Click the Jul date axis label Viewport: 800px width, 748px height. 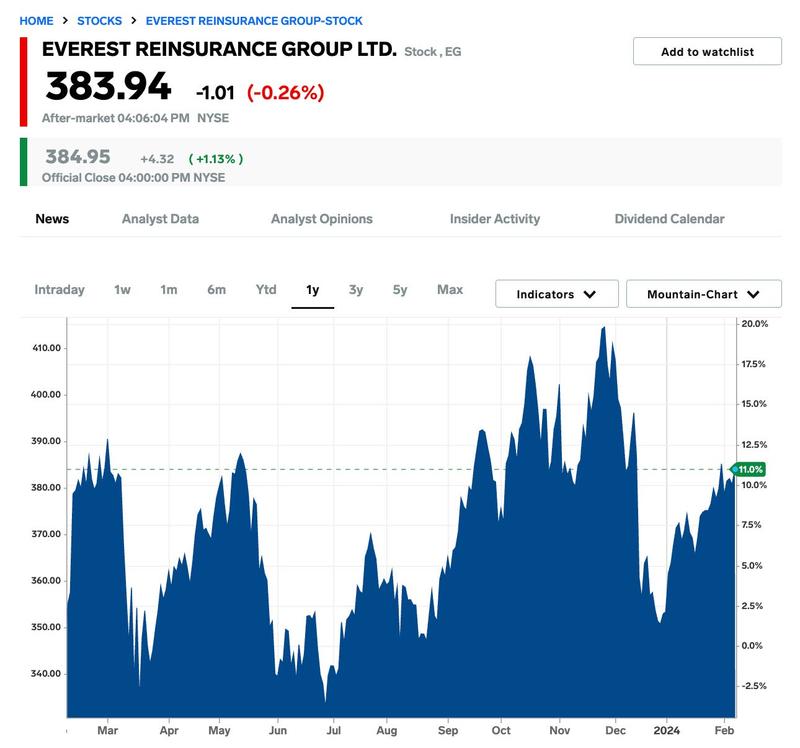334,730
